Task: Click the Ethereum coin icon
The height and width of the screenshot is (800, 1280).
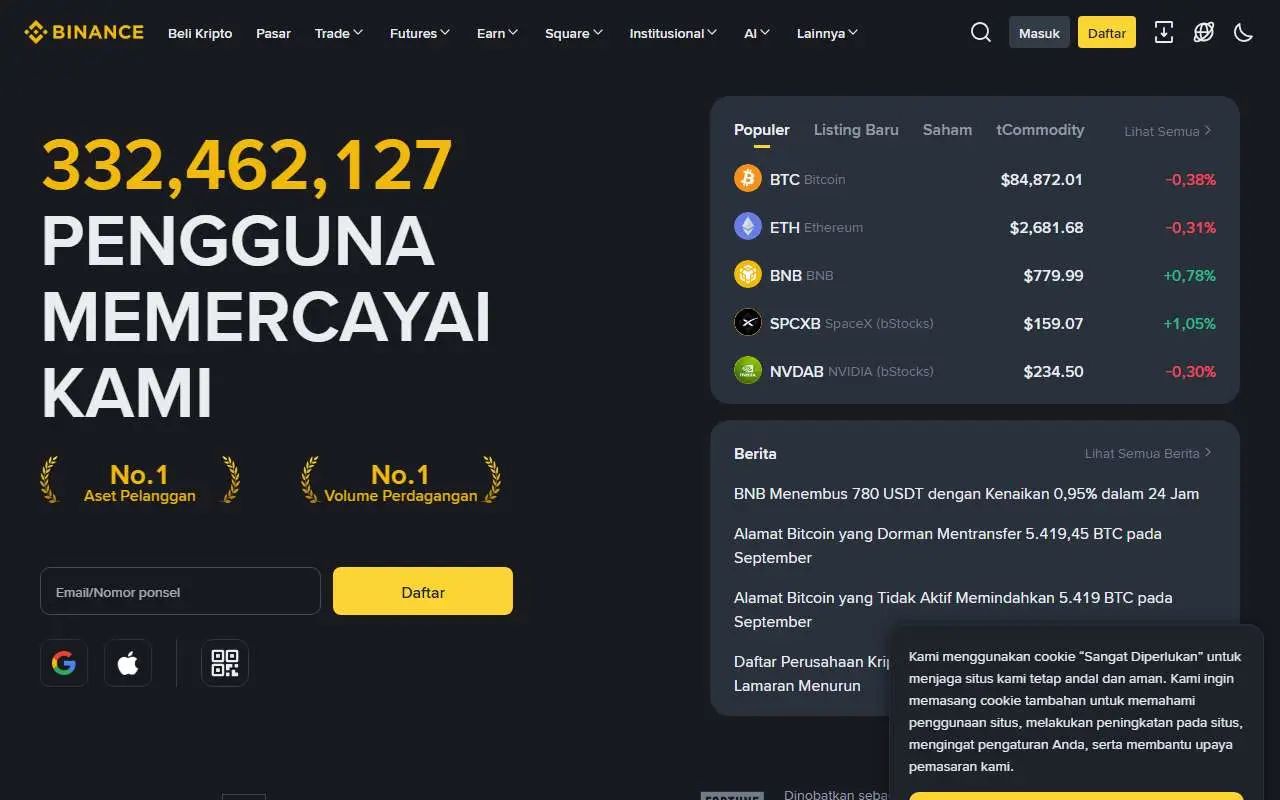Action: pos(748,227)
